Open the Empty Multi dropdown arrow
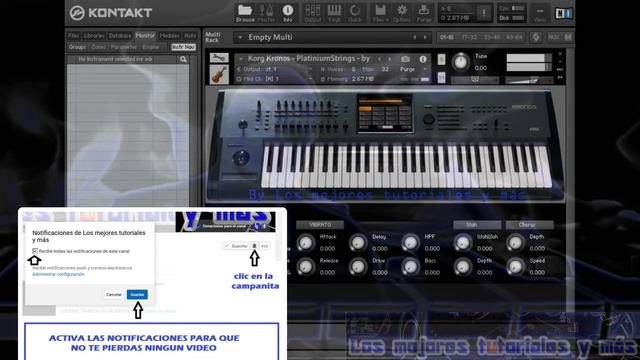 point(240,38)
